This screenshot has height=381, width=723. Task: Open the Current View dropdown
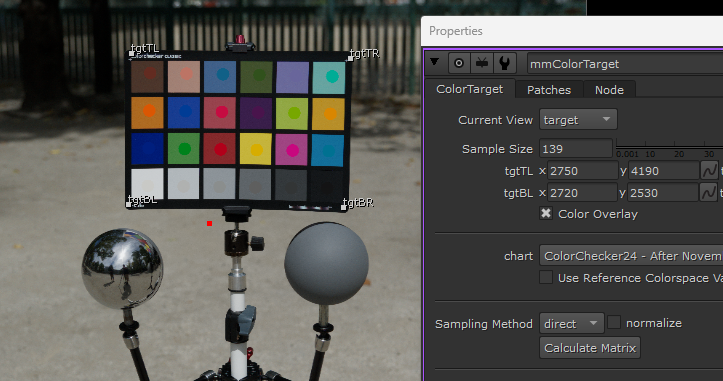tap(578, 120)
